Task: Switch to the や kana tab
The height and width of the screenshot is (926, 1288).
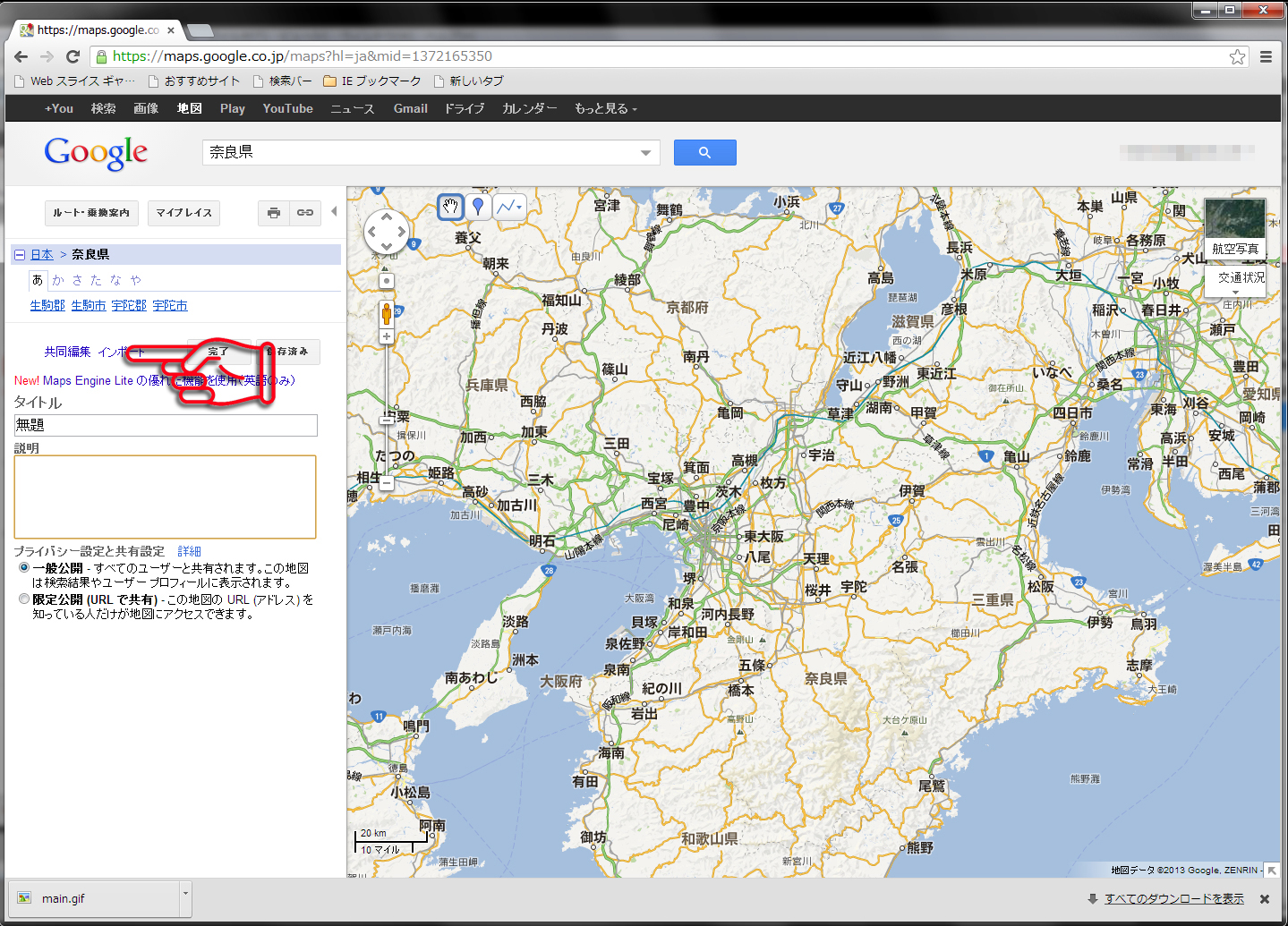Action: [135, 280]
